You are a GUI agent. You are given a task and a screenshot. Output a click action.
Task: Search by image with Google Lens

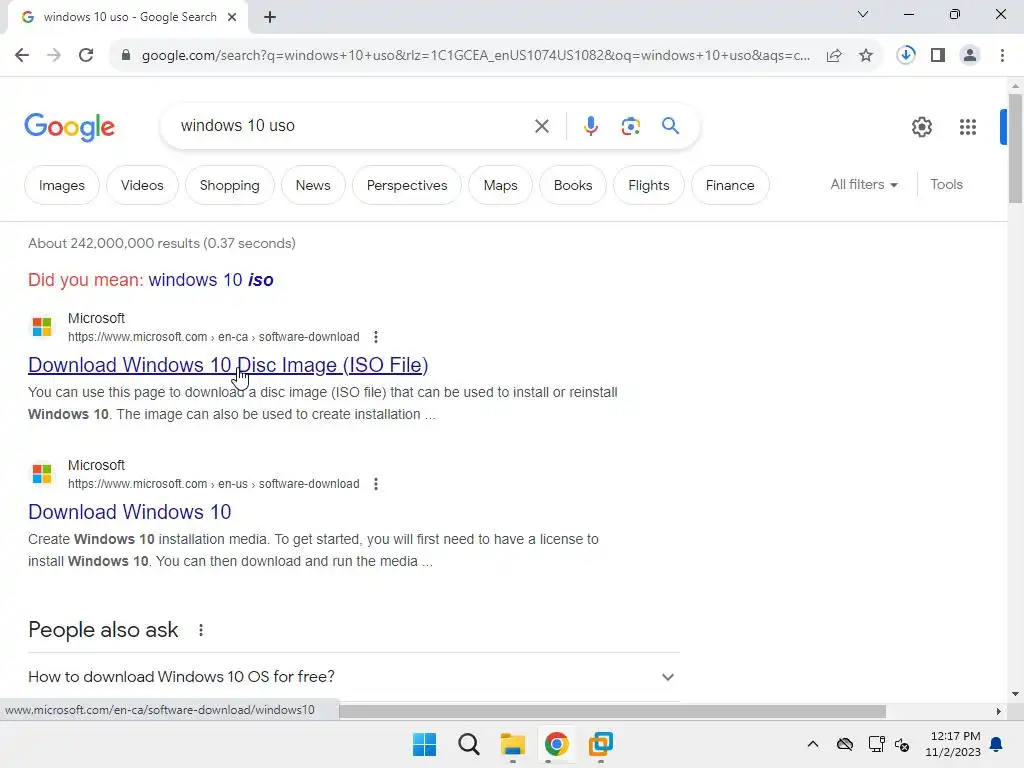630,126
